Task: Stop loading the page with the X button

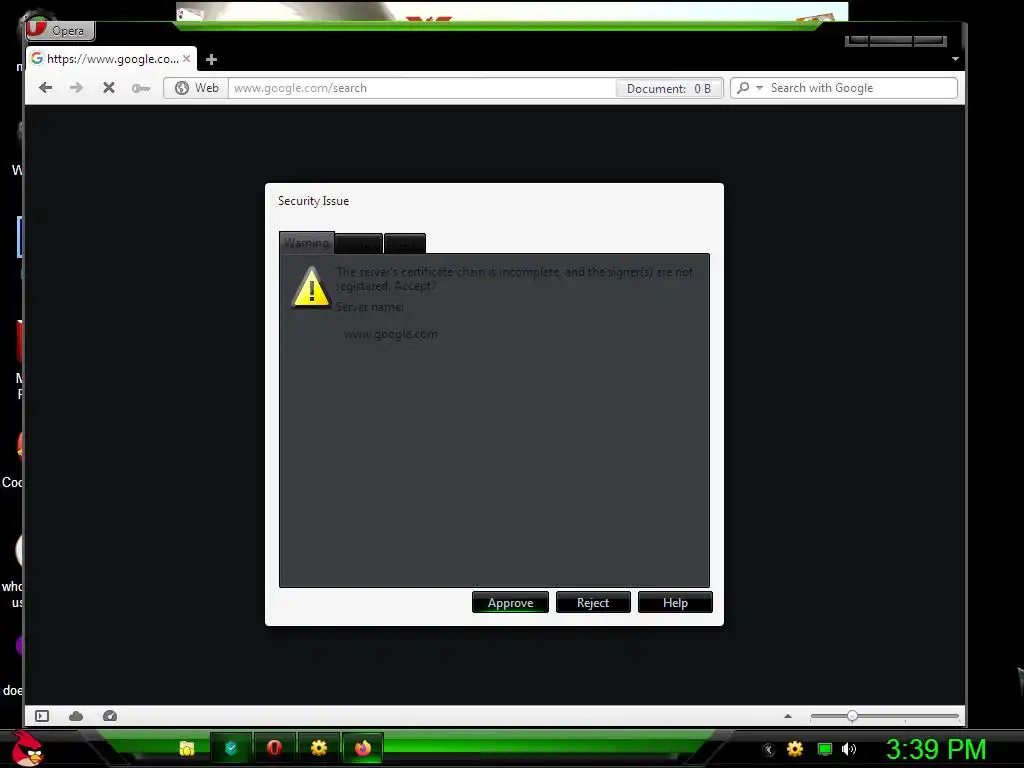Action: point(109,88)
